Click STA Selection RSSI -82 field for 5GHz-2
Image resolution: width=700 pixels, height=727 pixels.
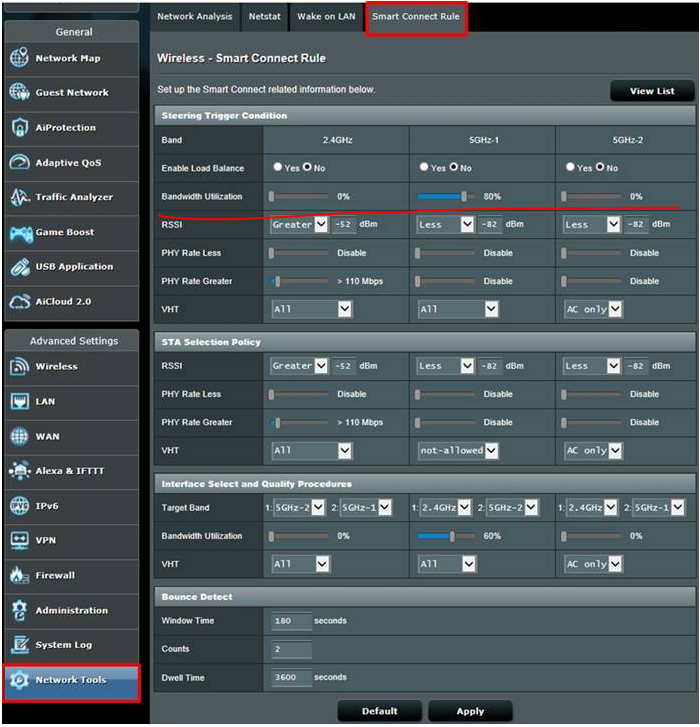tap(636, 366)
